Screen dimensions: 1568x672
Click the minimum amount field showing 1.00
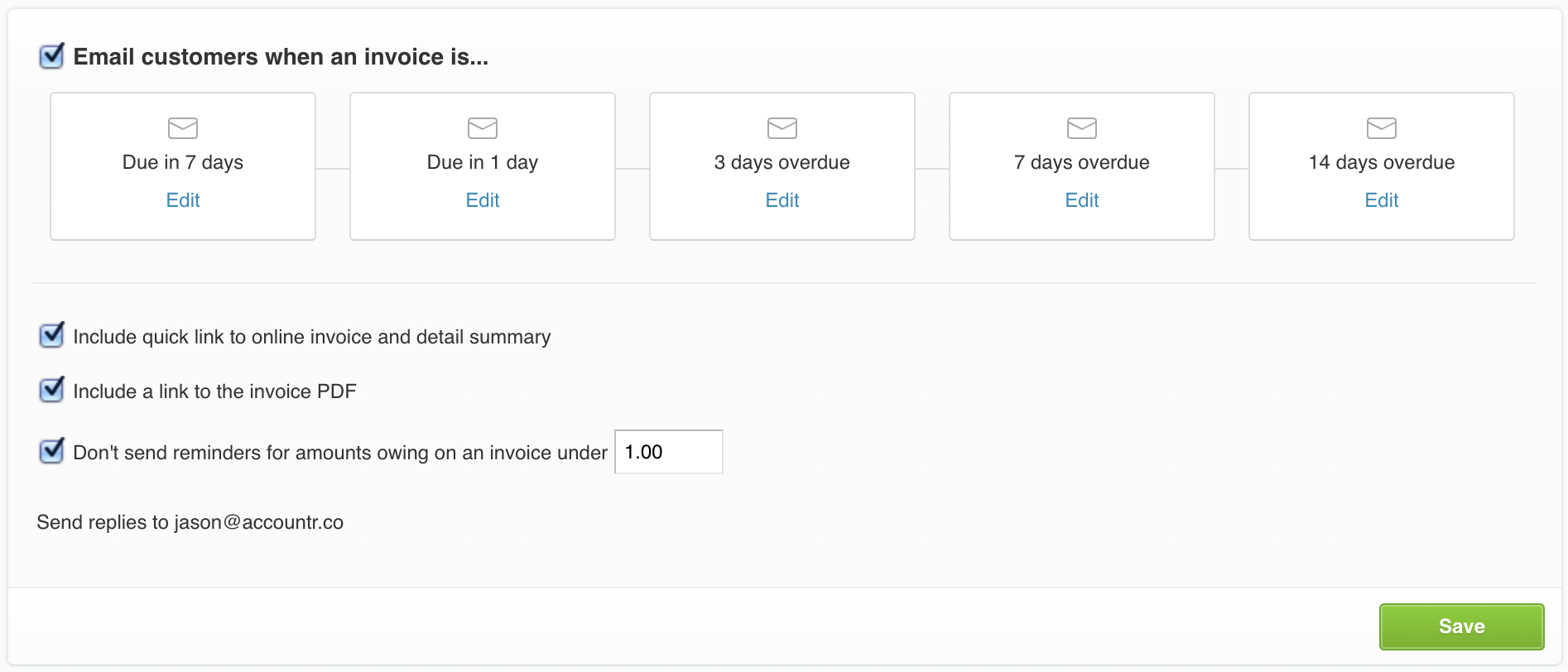tap(668, 452)
